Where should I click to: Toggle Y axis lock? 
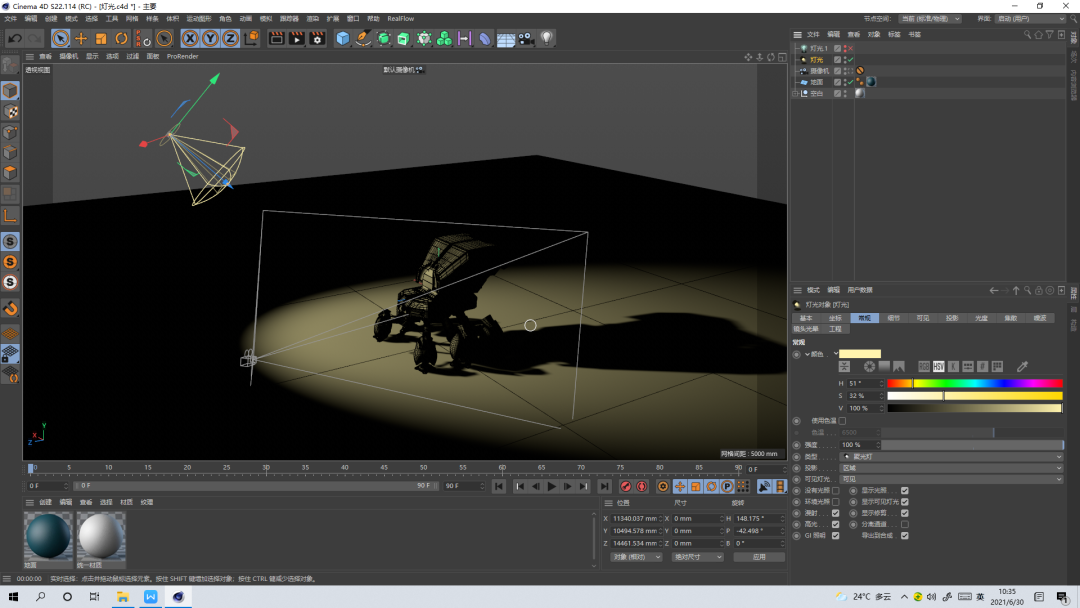[210, 39]
